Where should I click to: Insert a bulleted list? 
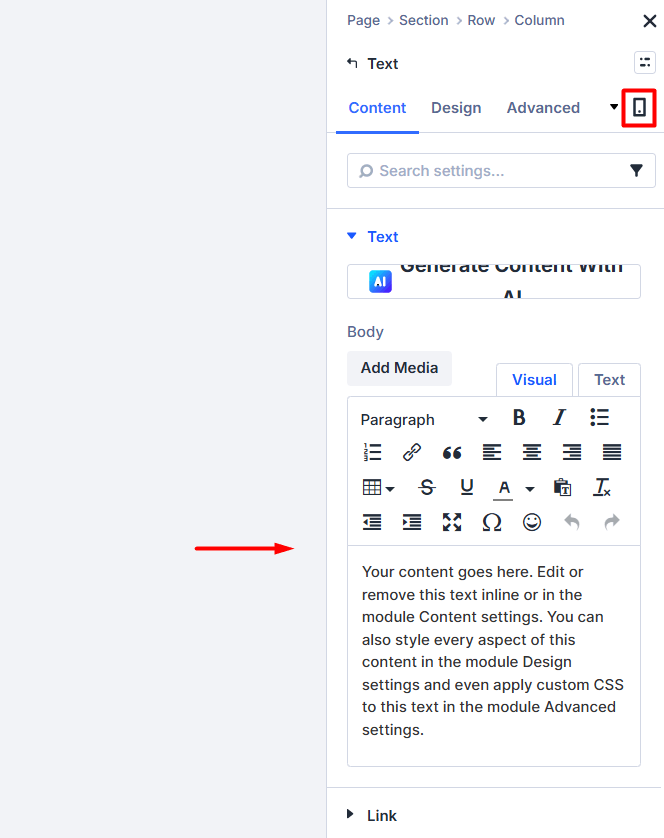pyautogui.click(x=599, y=417)
